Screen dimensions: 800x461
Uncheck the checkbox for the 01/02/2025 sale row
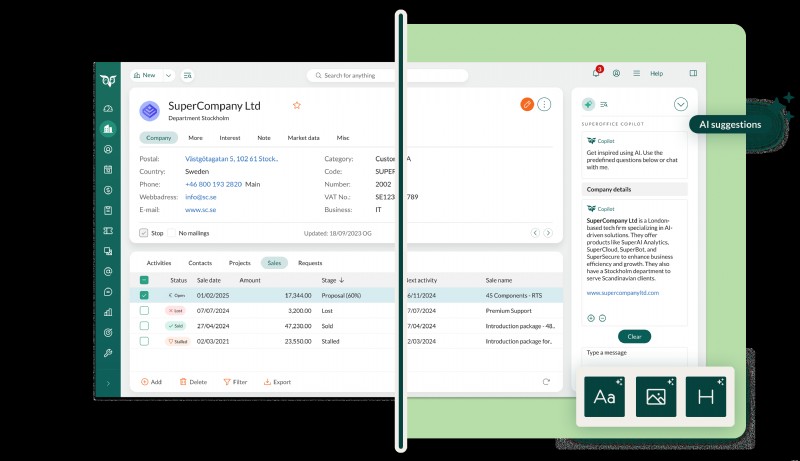coord(144,295)
